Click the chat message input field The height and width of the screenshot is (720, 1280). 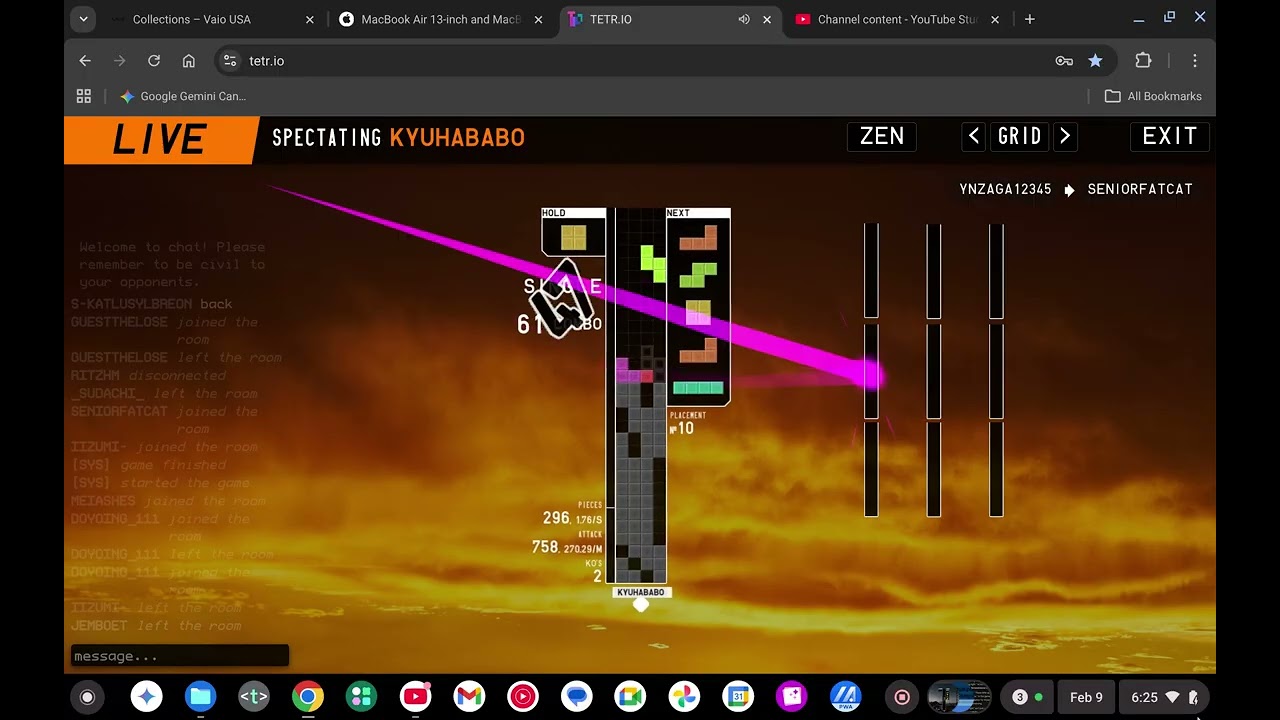[x=180, y=656]
